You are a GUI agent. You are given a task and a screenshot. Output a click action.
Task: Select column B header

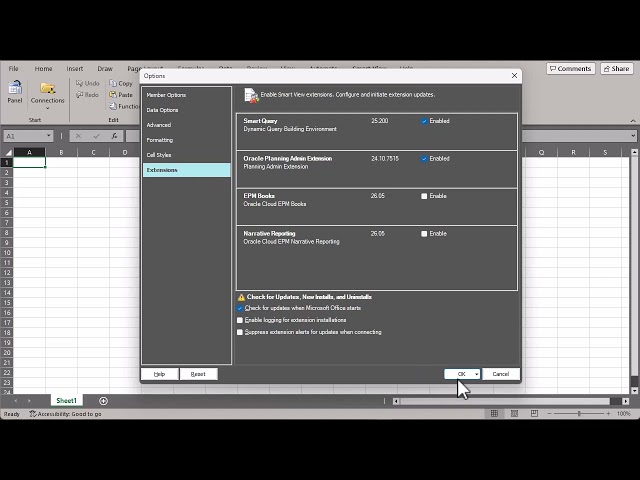coord(61,153)
